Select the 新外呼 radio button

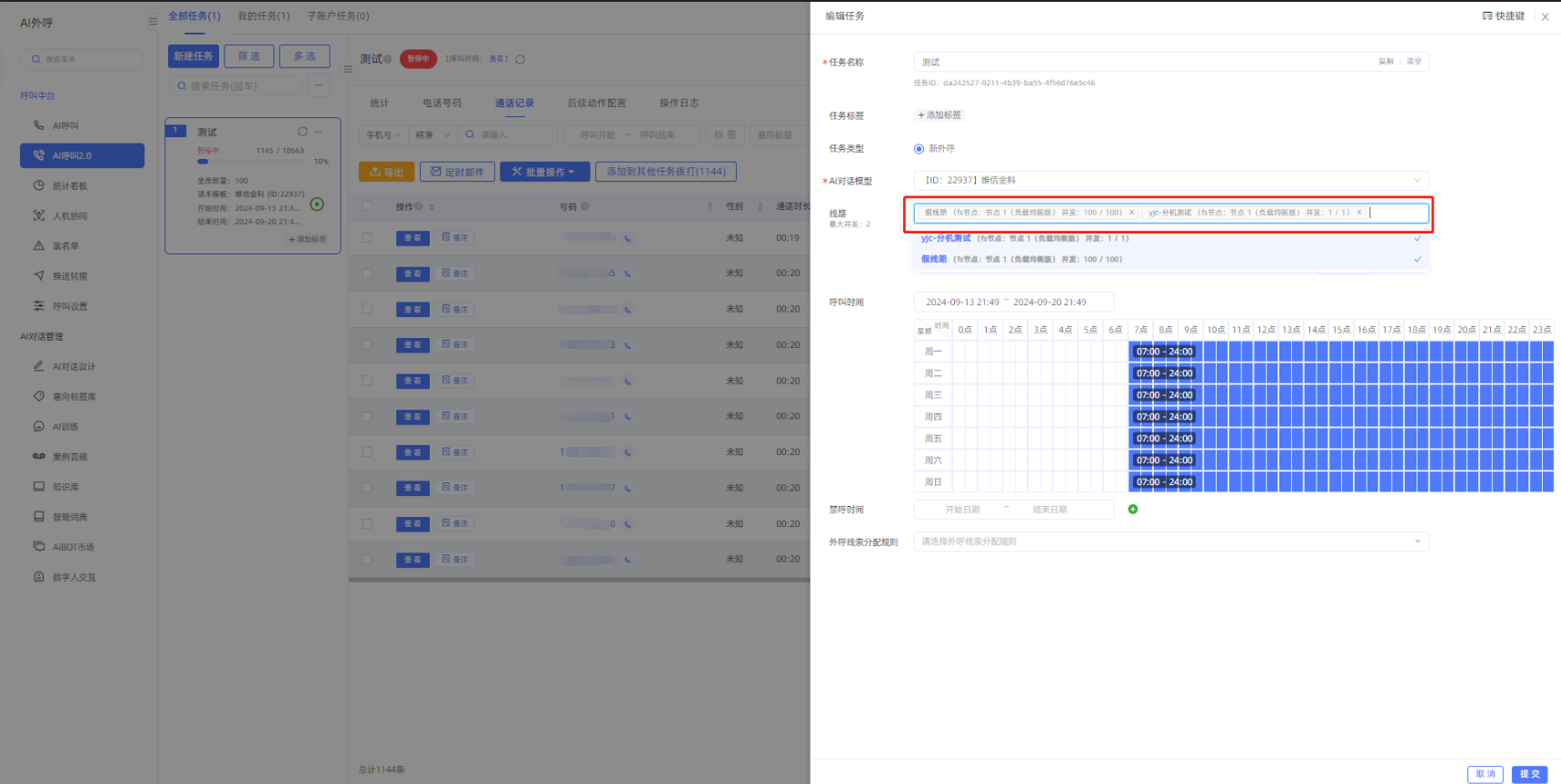[x=919, y=149]
